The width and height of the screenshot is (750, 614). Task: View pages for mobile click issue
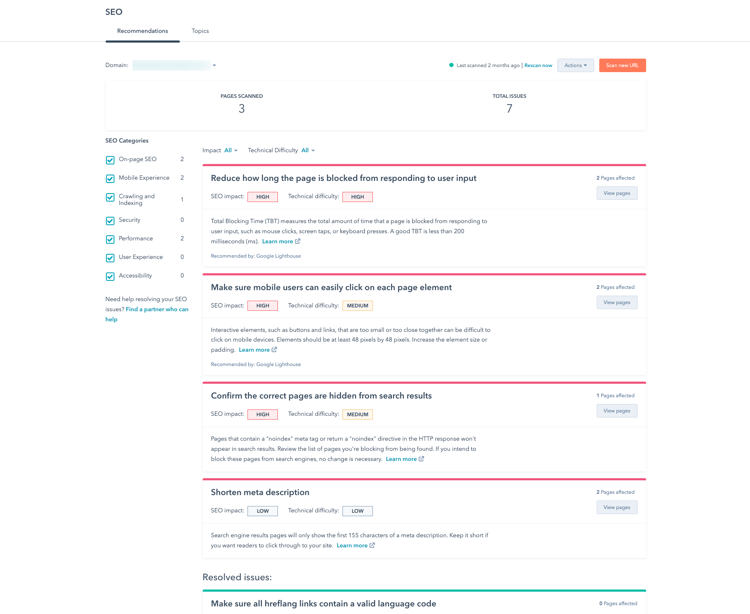[x=617, y=302]
